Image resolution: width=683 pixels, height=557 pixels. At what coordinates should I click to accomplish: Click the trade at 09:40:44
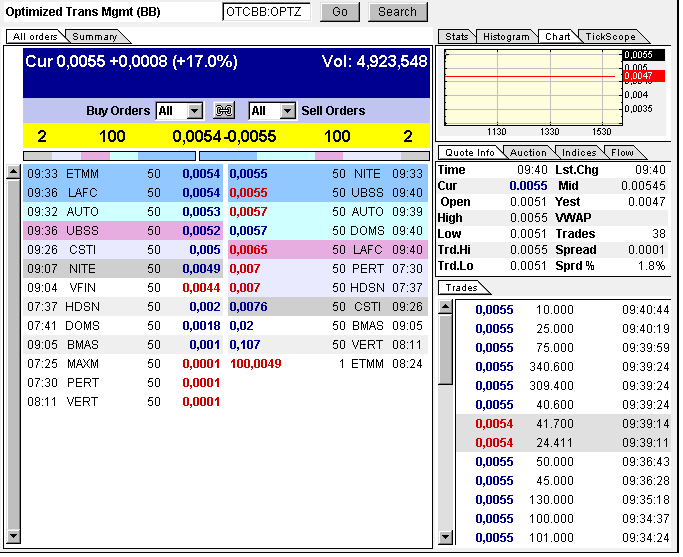tap(563, 310)
